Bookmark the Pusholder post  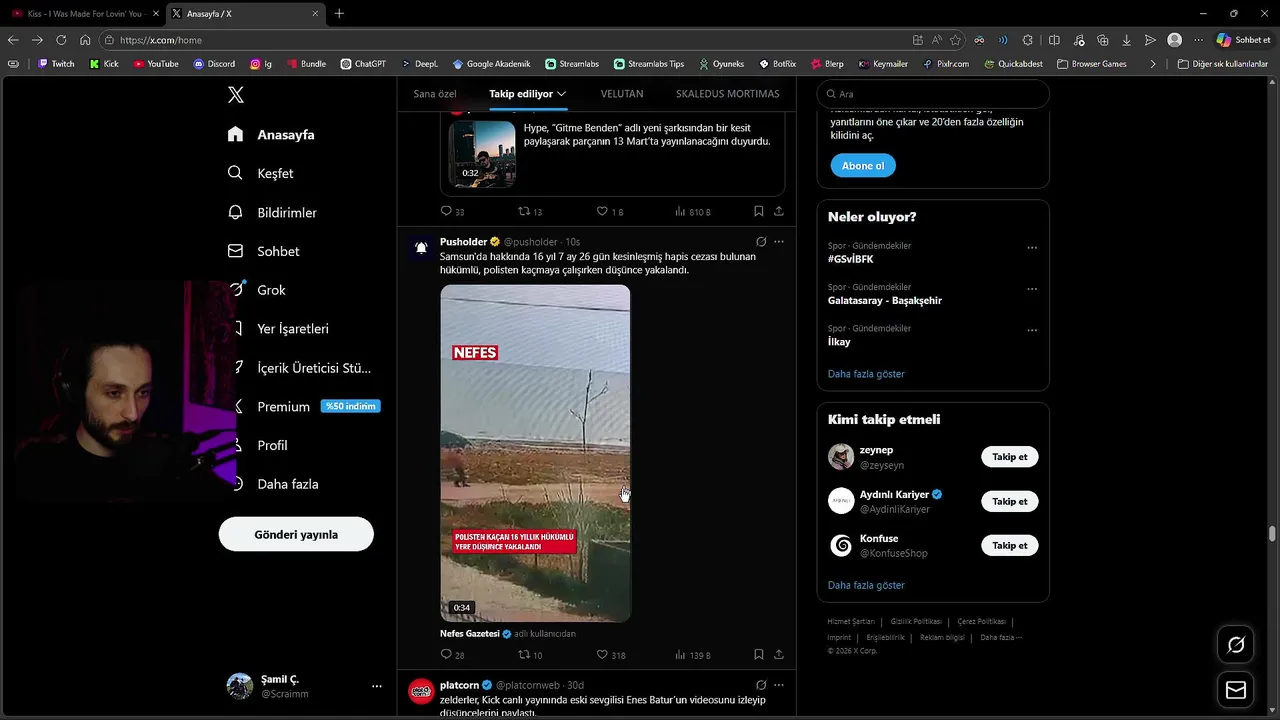click(x=759, y=655)
